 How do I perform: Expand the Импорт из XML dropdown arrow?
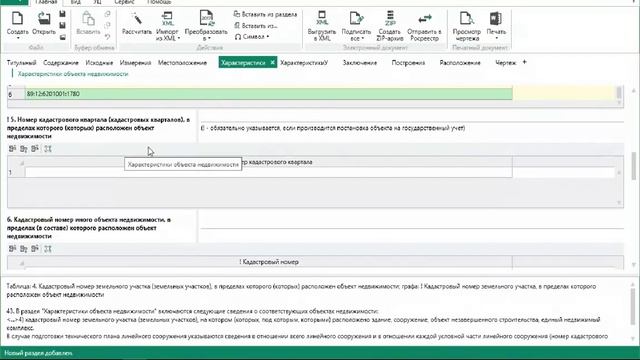click(179, 38)
